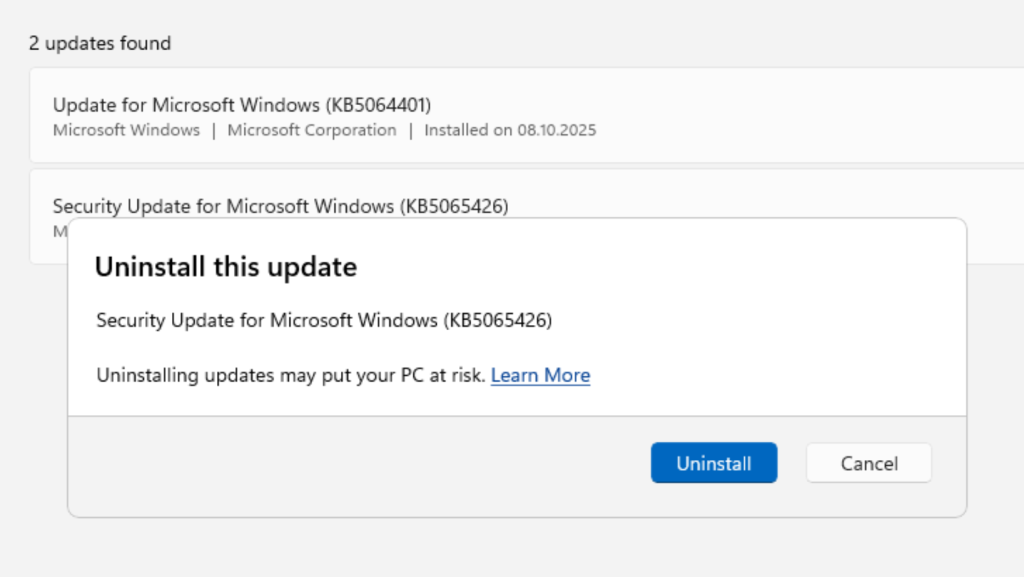Click the page background right of "2 updates found"
This screenshot has height=577, width=1024.
point(600,43)
